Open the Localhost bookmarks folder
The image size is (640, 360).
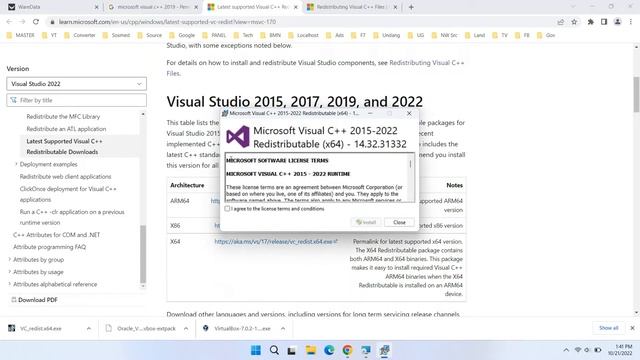click(x=303, y=35)
